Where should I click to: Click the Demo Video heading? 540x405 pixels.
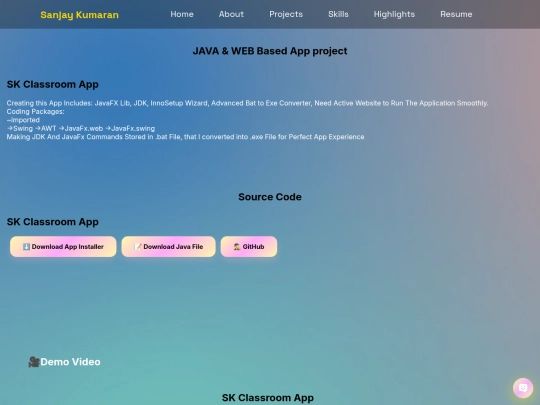coord(70,362)
